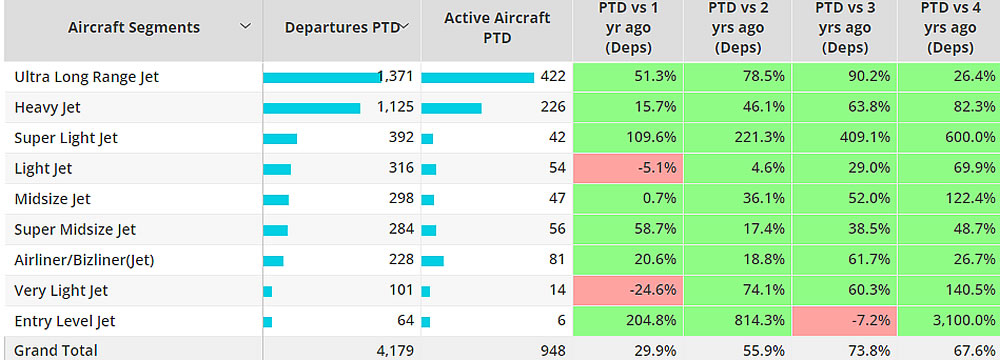This screenshot has width=1000, height=360.
Task: Select the Midsize Jet row label
Action: [x=53, y=199]
